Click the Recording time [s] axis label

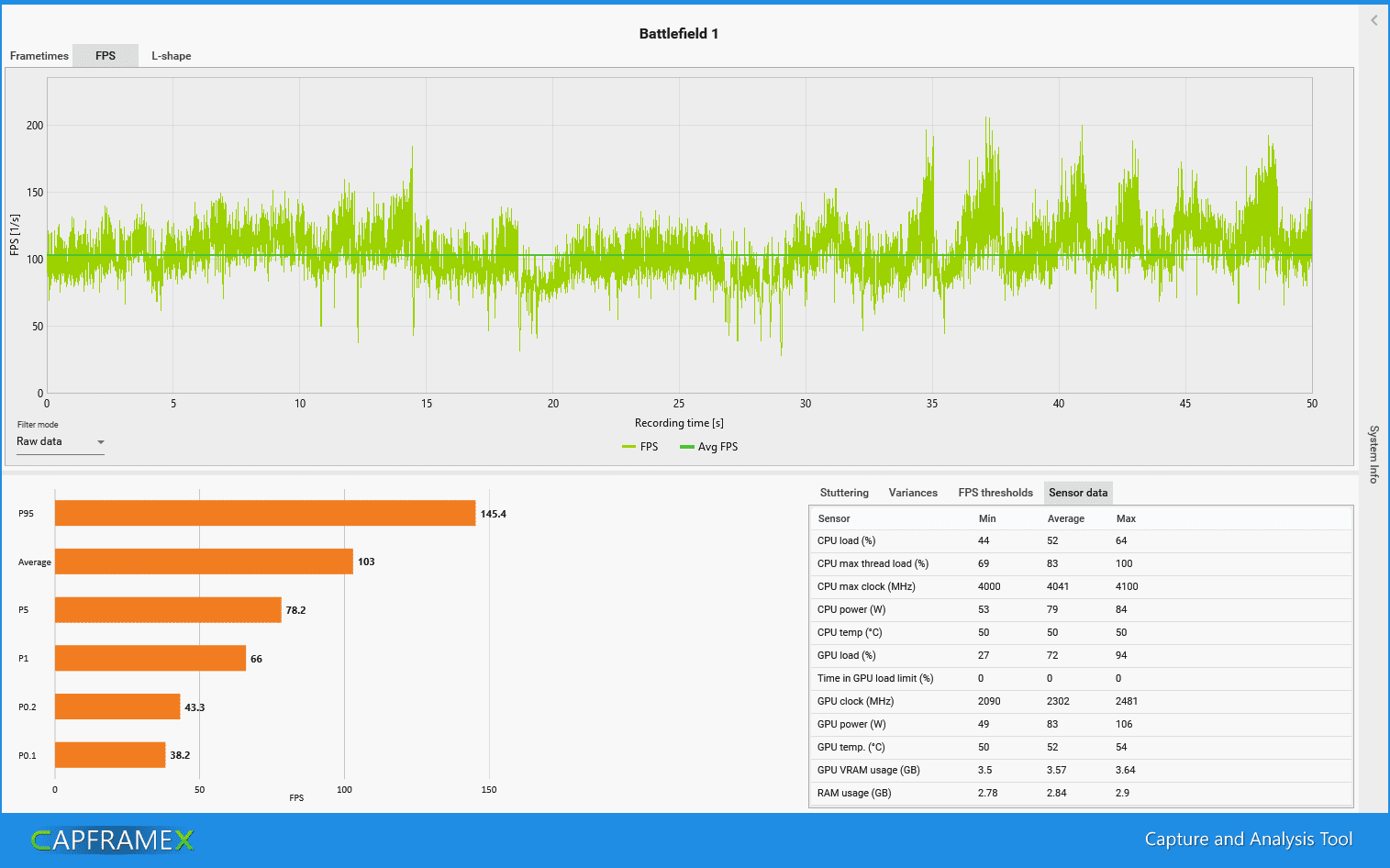679,423
